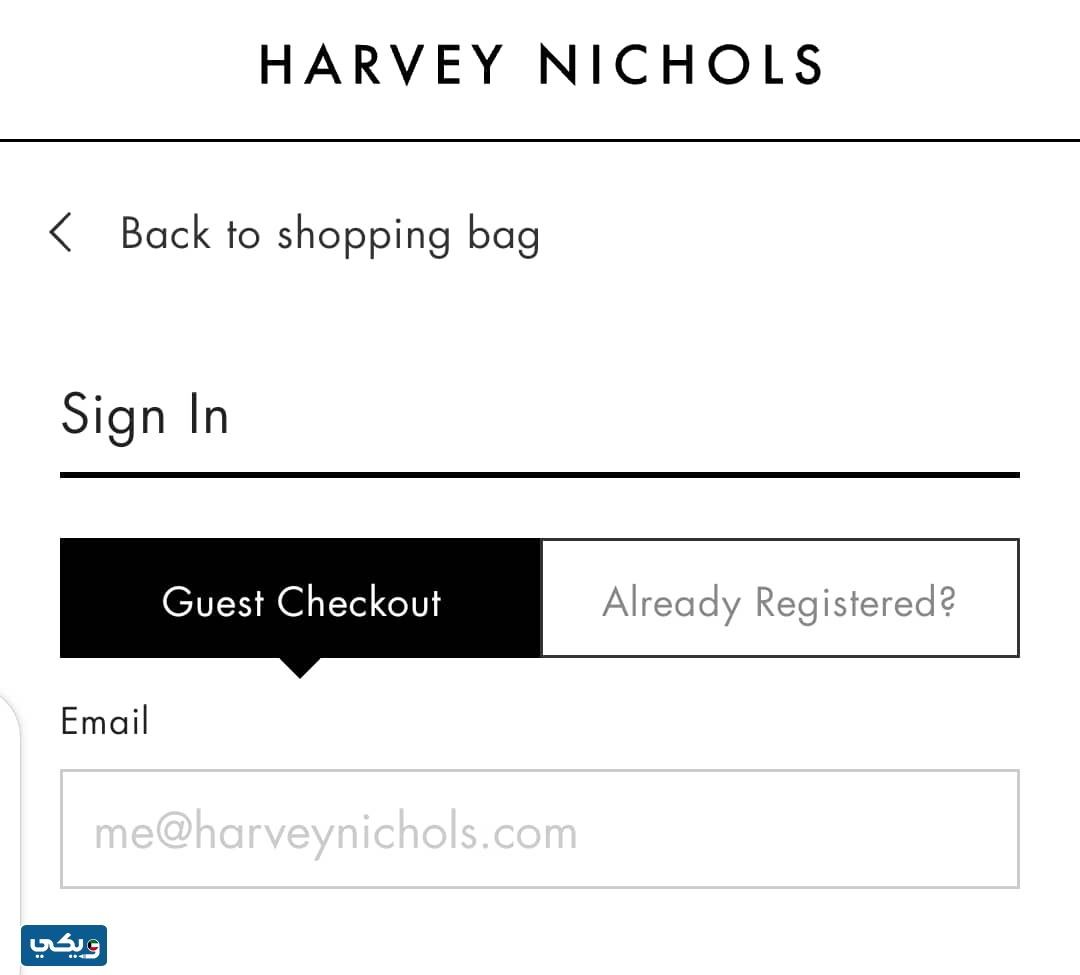Select the Guest Checkout tab

pyautogui.click(x=300, y=598)
